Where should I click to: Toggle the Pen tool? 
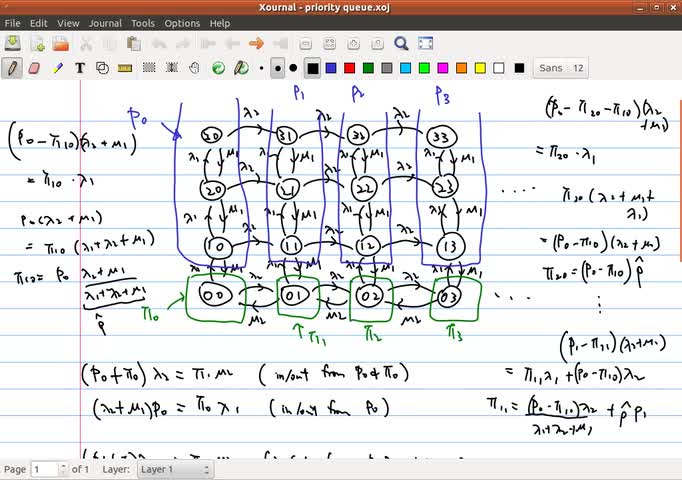click(12, 68)
